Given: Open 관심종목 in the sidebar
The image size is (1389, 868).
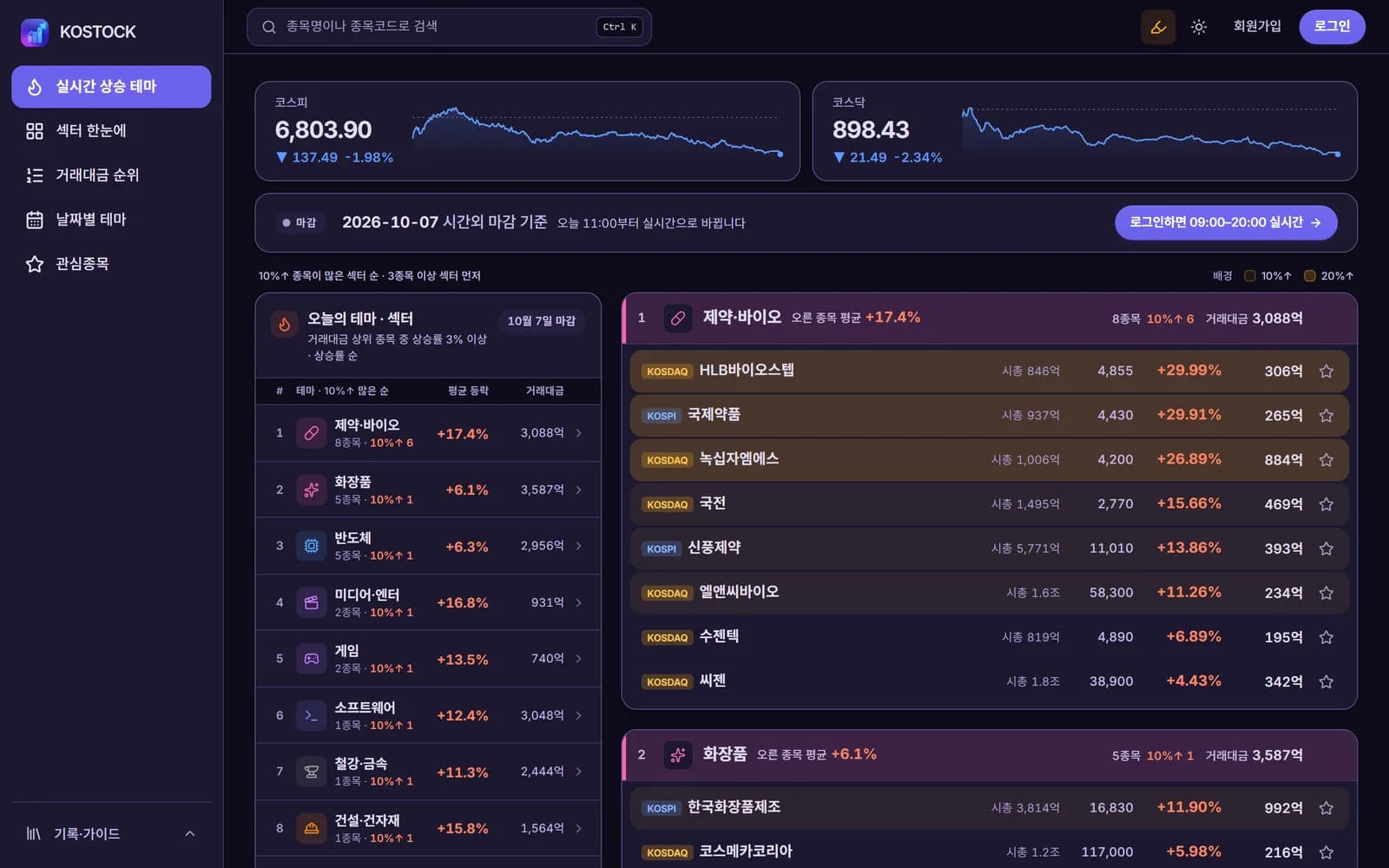Looking at the screenshot, I should coord(111,264).
